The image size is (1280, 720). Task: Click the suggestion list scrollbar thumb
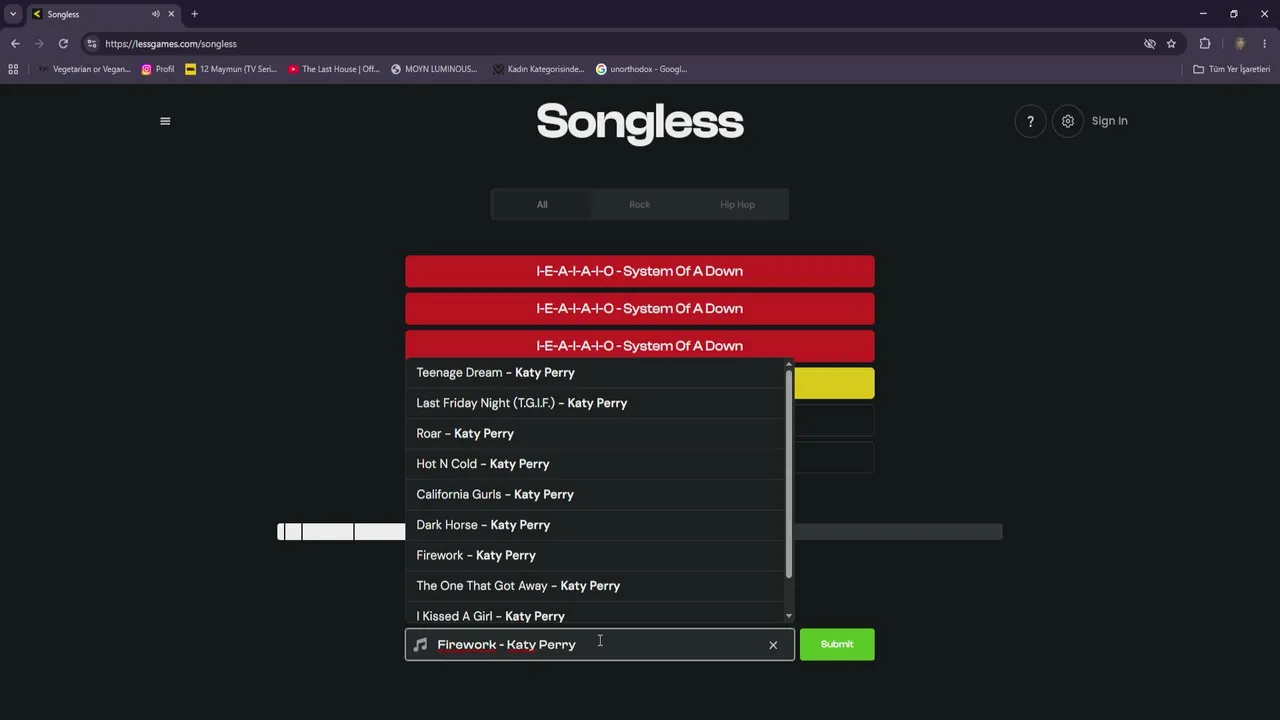click(789, 473)
